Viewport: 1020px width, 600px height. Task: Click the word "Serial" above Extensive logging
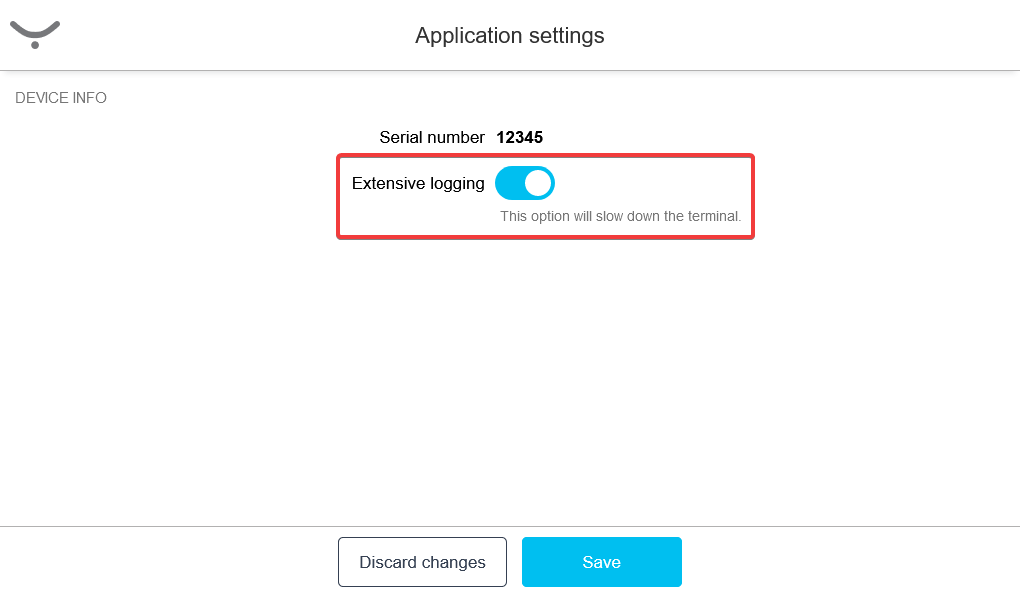pyautogui.click(x=402, y=137)
